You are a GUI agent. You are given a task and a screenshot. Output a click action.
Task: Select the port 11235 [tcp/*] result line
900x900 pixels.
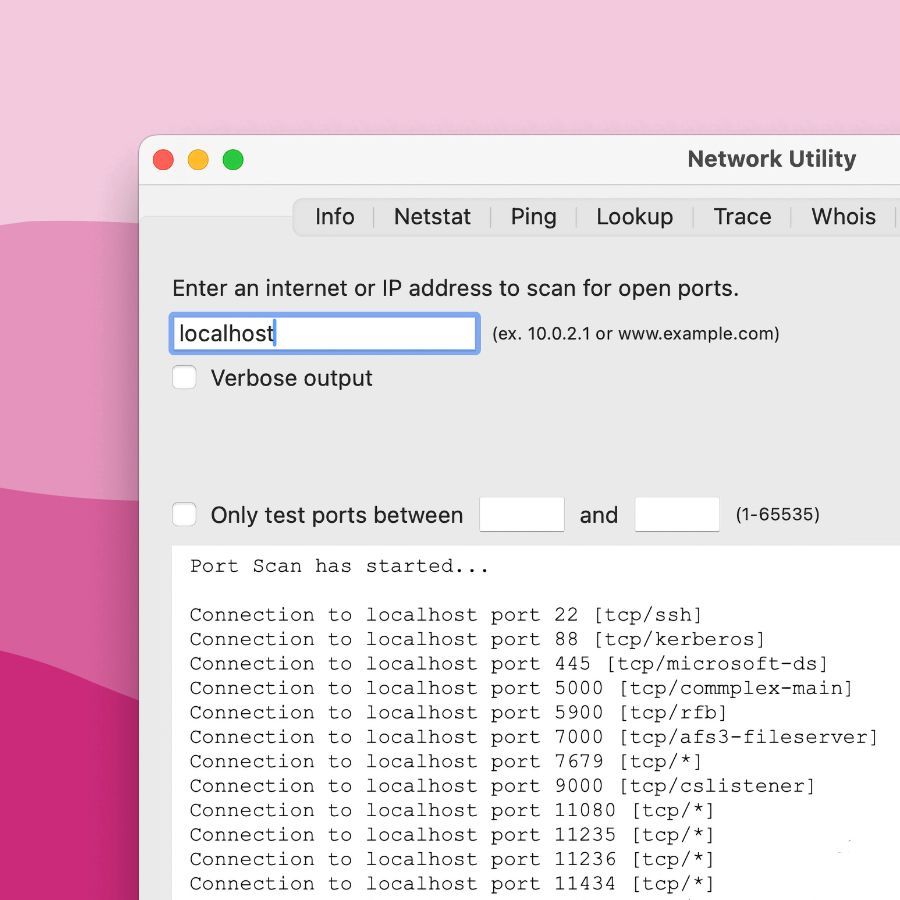452,835
